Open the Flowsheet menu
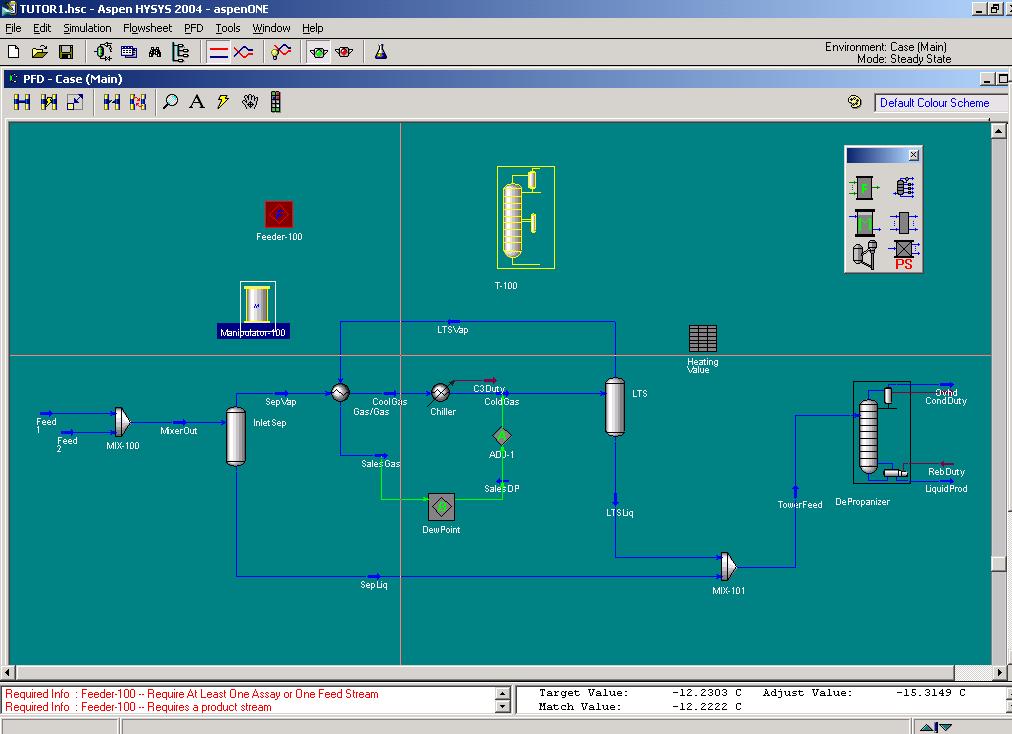The image size is (1012, 734). pyautogui.click(x=147, y=28)
